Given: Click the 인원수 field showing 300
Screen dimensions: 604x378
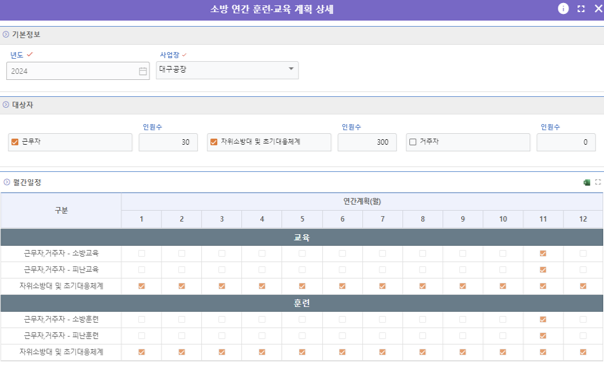Looking at the screenshot, I should 367,142.
